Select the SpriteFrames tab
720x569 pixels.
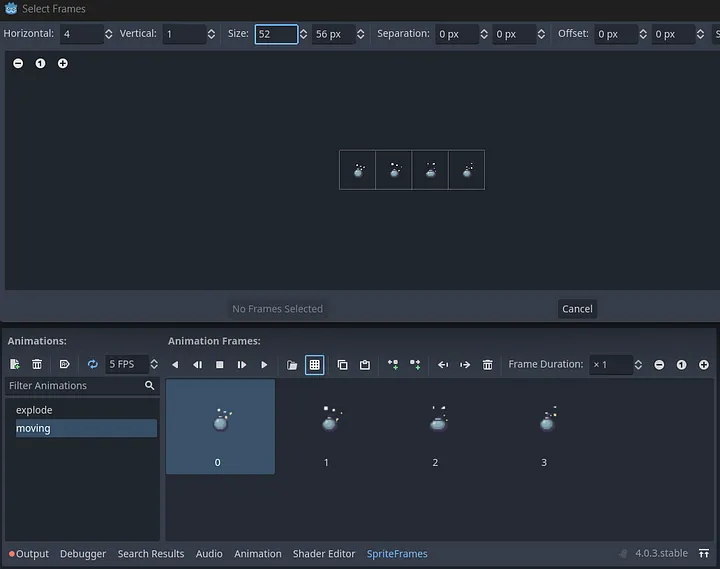[397, 554]
